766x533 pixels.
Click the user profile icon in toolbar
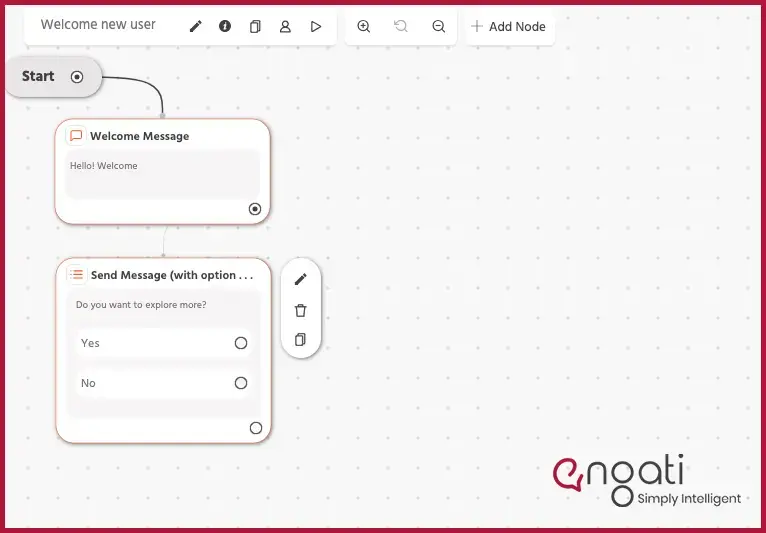(285, 26)
